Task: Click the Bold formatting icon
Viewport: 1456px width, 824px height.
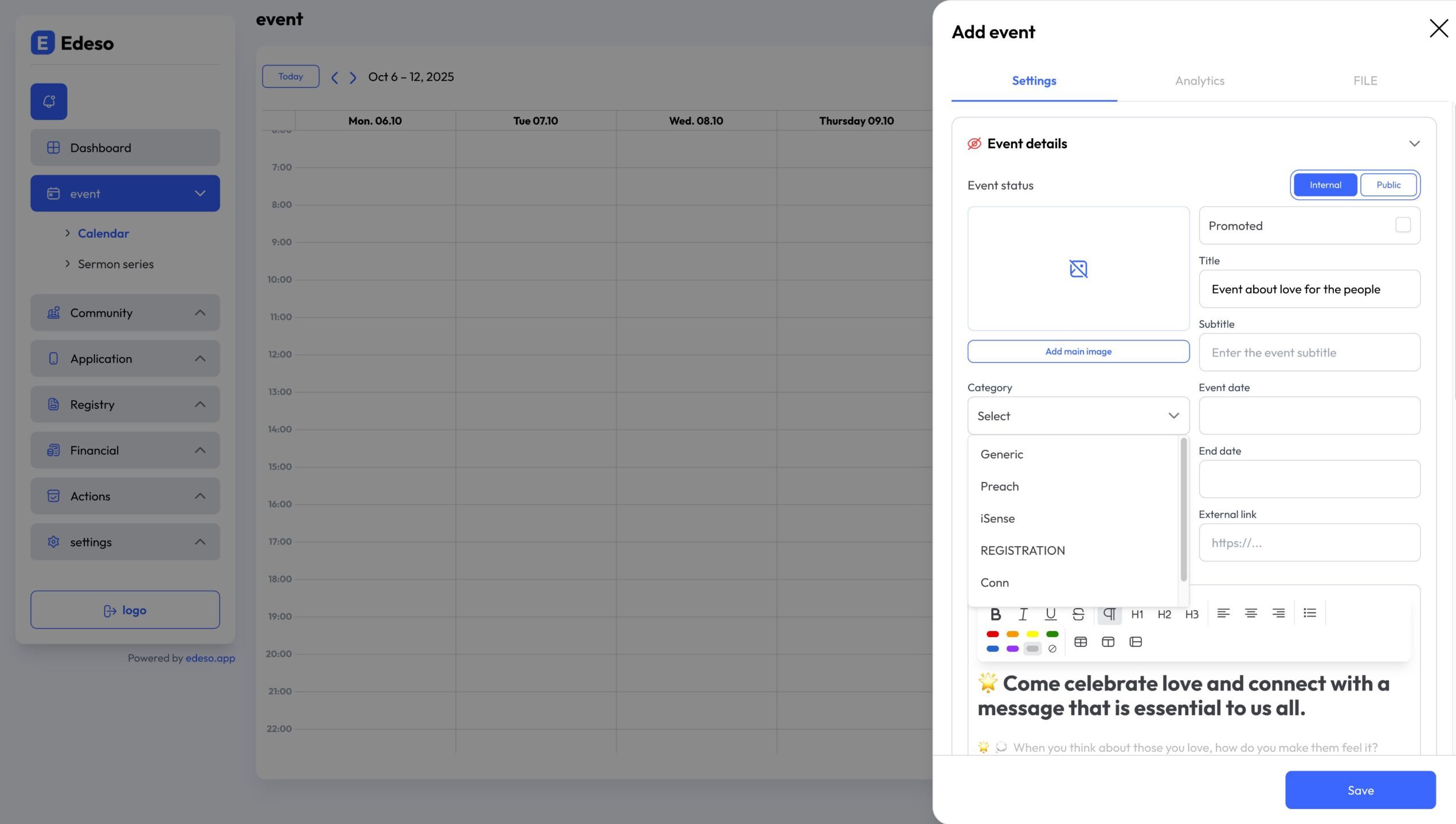Action: pyautogui.click(x=995, y=614)
